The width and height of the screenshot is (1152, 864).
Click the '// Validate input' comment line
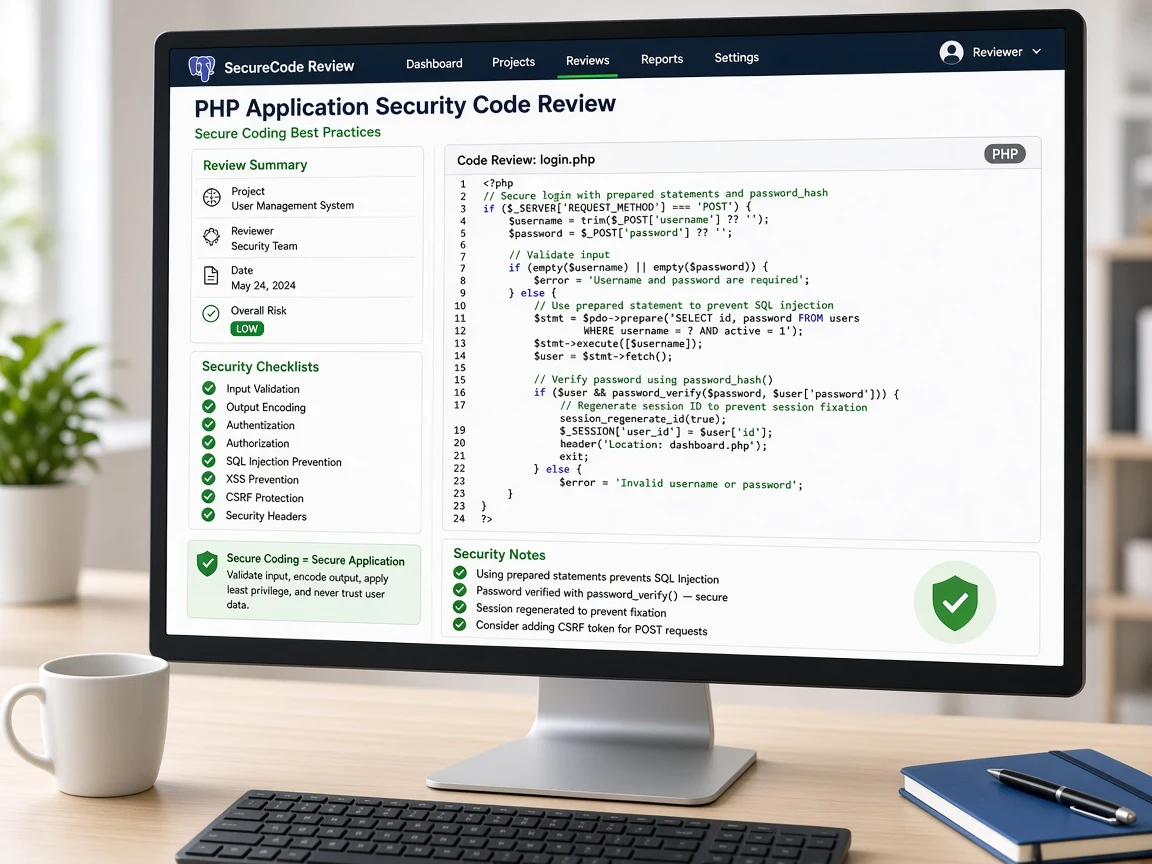click(x=559, y=255)
